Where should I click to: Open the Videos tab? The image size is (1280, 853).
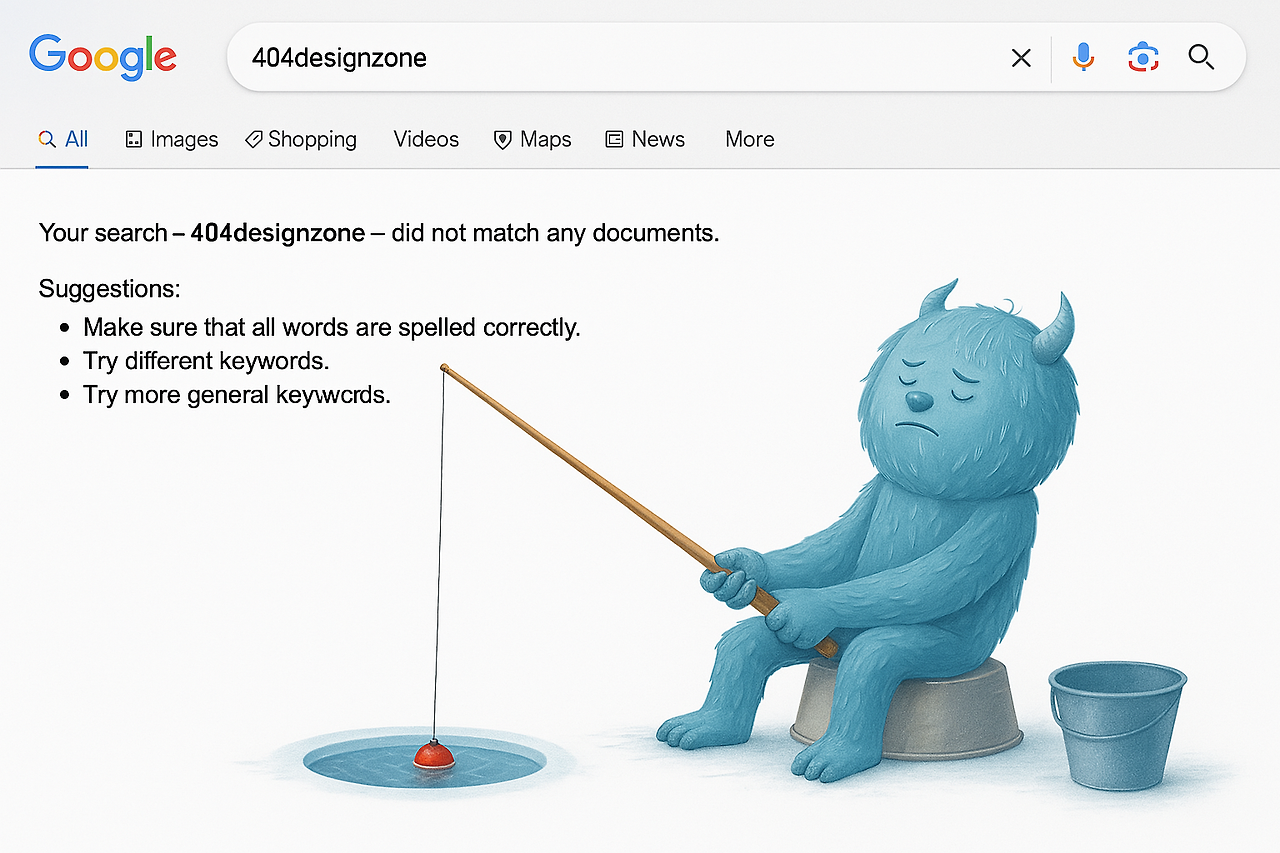click(426, 139)
